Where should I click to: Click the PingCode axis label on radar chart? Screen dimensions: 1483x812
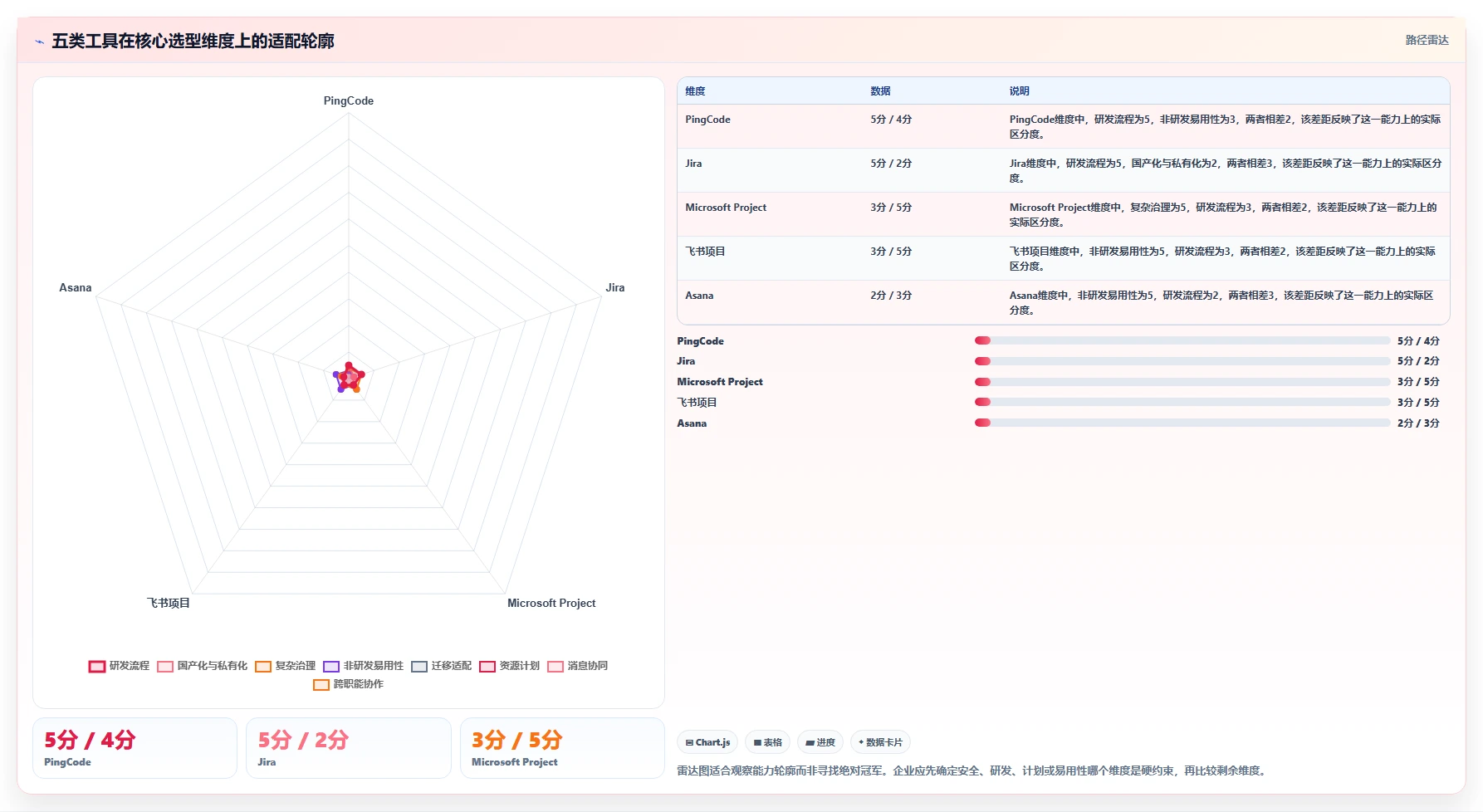tap(349, 100)
